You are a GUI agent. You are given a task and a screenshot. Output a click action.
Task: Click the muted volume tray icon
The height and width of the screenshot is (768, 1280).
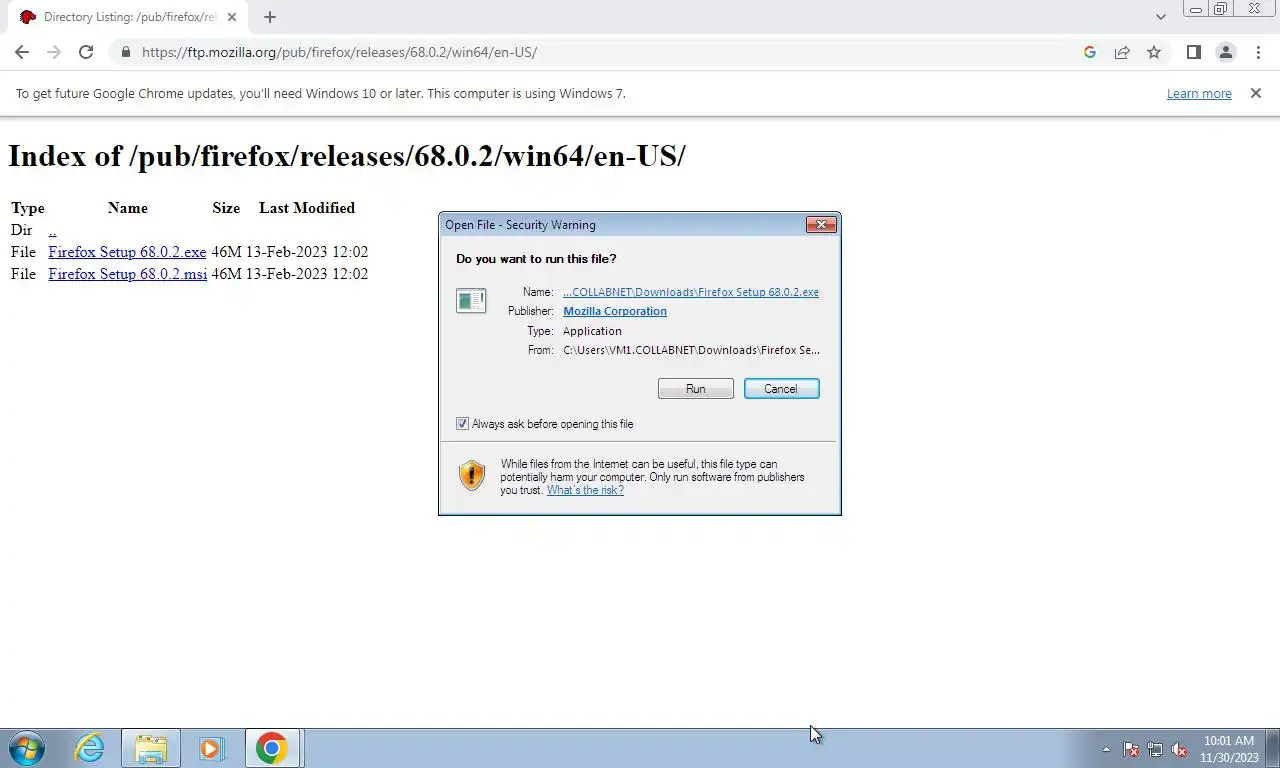click(1179, 749)
